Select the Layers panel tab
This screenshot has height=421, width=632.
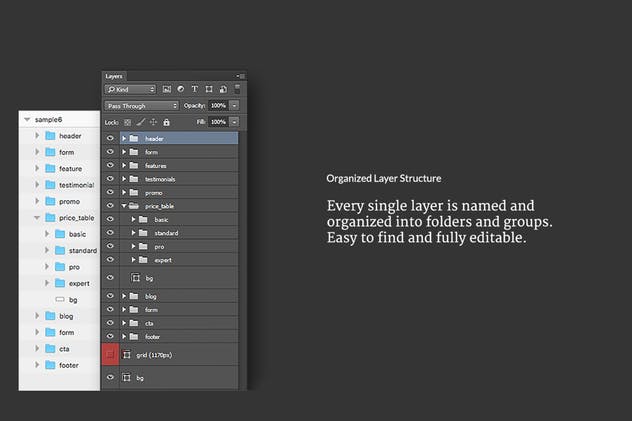114,75
